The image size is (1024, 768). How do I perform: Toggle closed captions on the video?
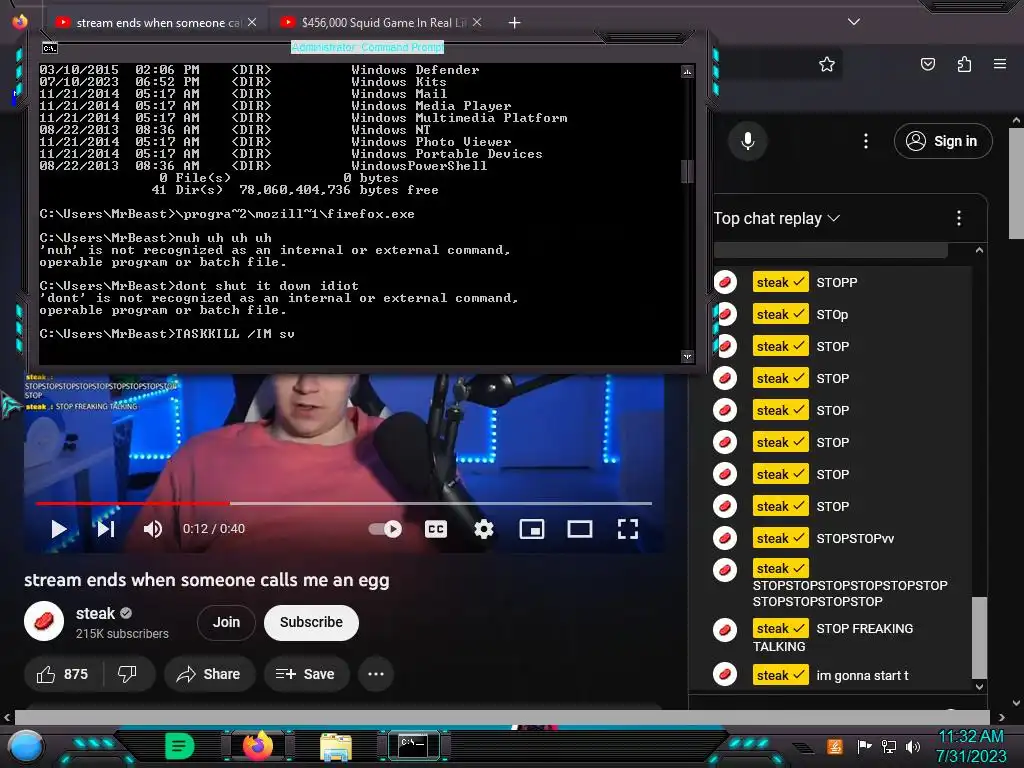436,529
